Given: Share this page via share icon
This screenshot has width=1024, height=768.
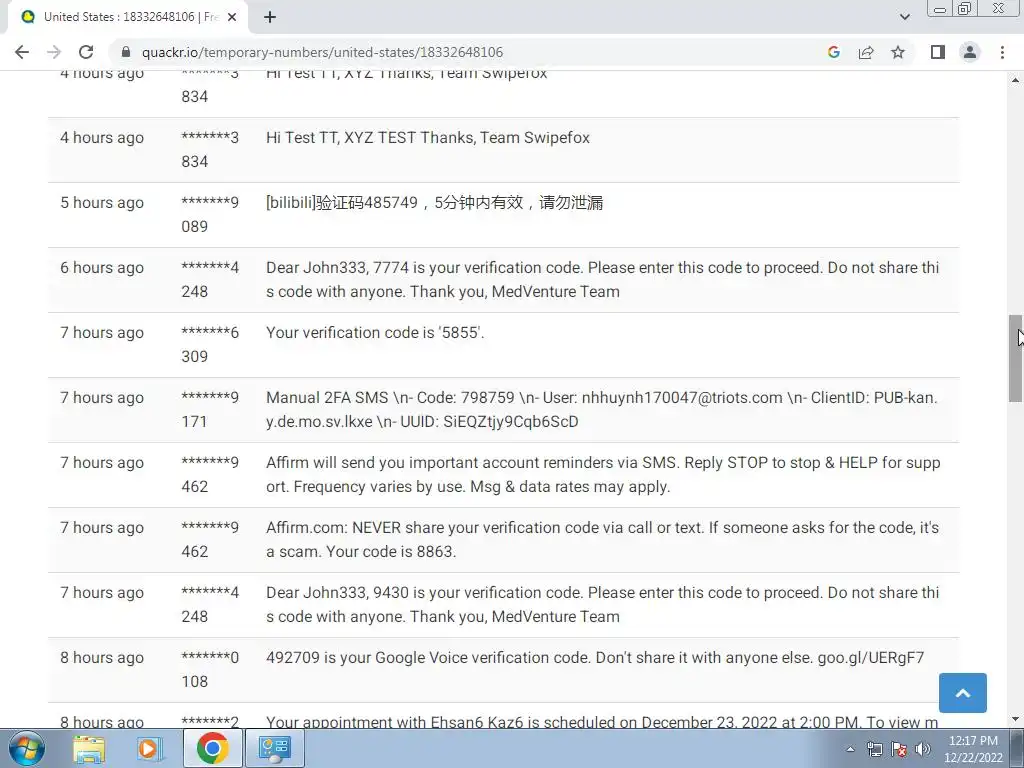Looking at the screenshot, I should point(866,52).
